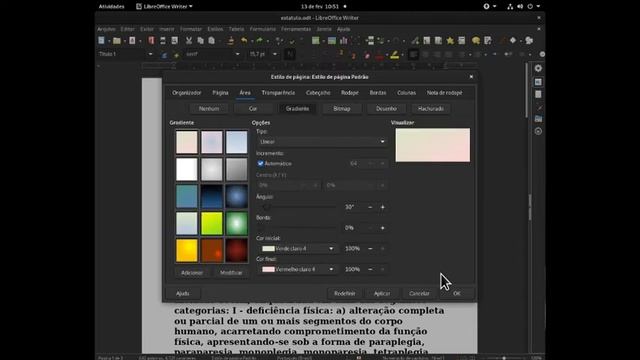
Task: Click the Clone formatting brush icon
Action: [x=231, y=40]
